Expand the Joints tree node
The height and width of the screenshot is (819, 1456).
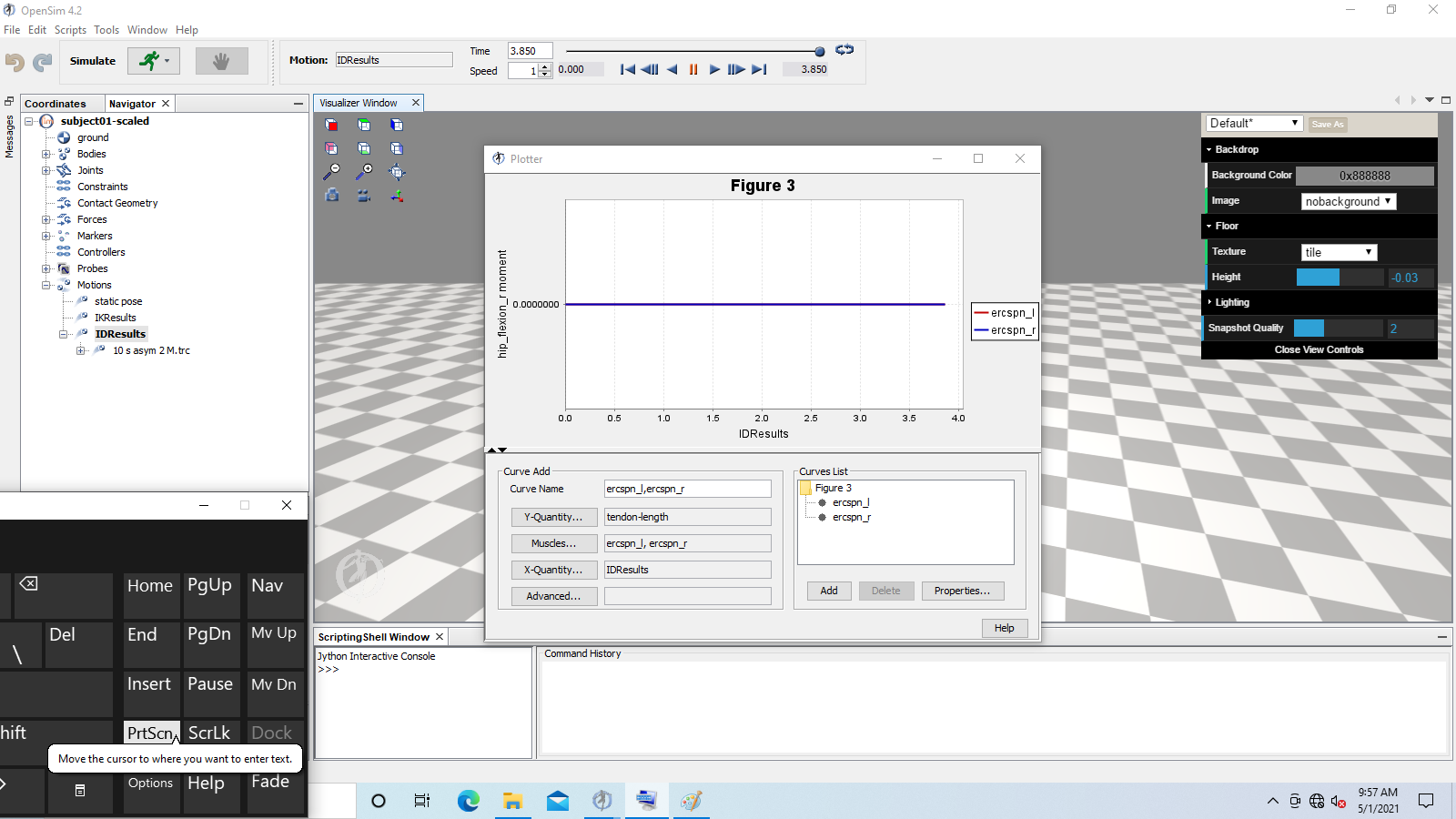coord(45,170)
